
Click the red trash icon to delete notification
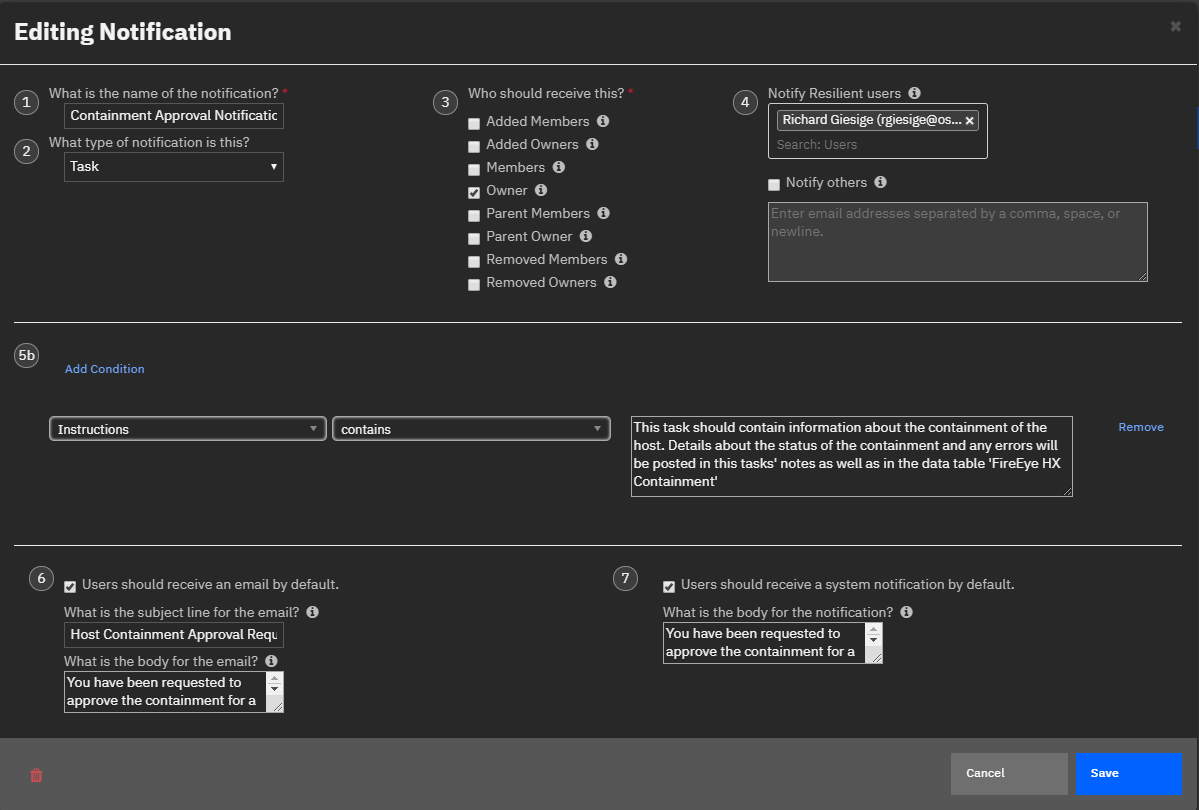point(37,774)
